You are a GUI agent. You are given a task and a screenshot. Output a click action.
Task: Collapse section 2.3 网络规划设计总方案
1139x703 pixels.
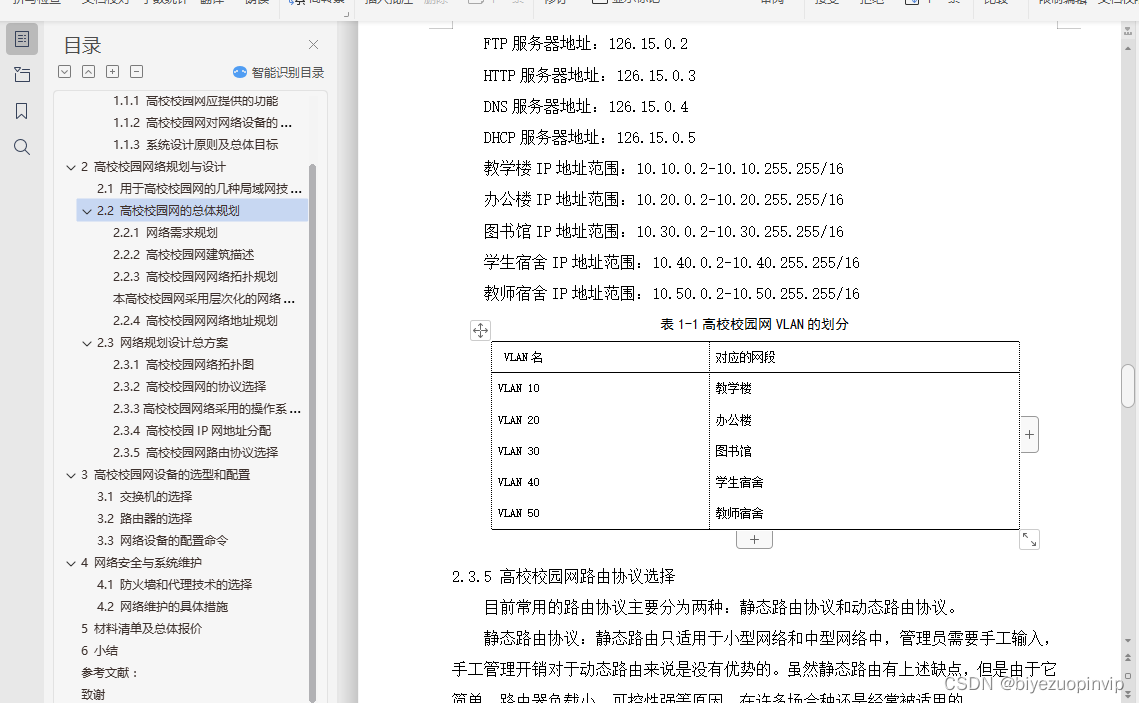[x=87, y=344]
